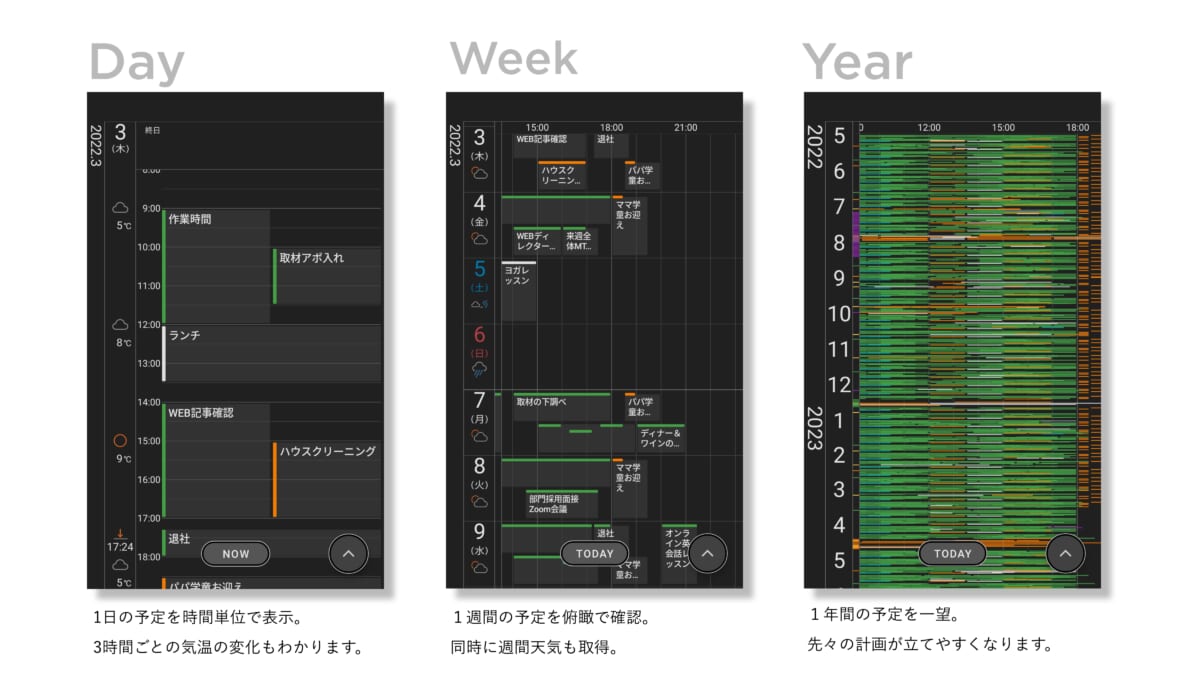The image size is (1200, 680).
Task: Tap the 2022.3 month label in Week view
Action: [x=455, y=146]
